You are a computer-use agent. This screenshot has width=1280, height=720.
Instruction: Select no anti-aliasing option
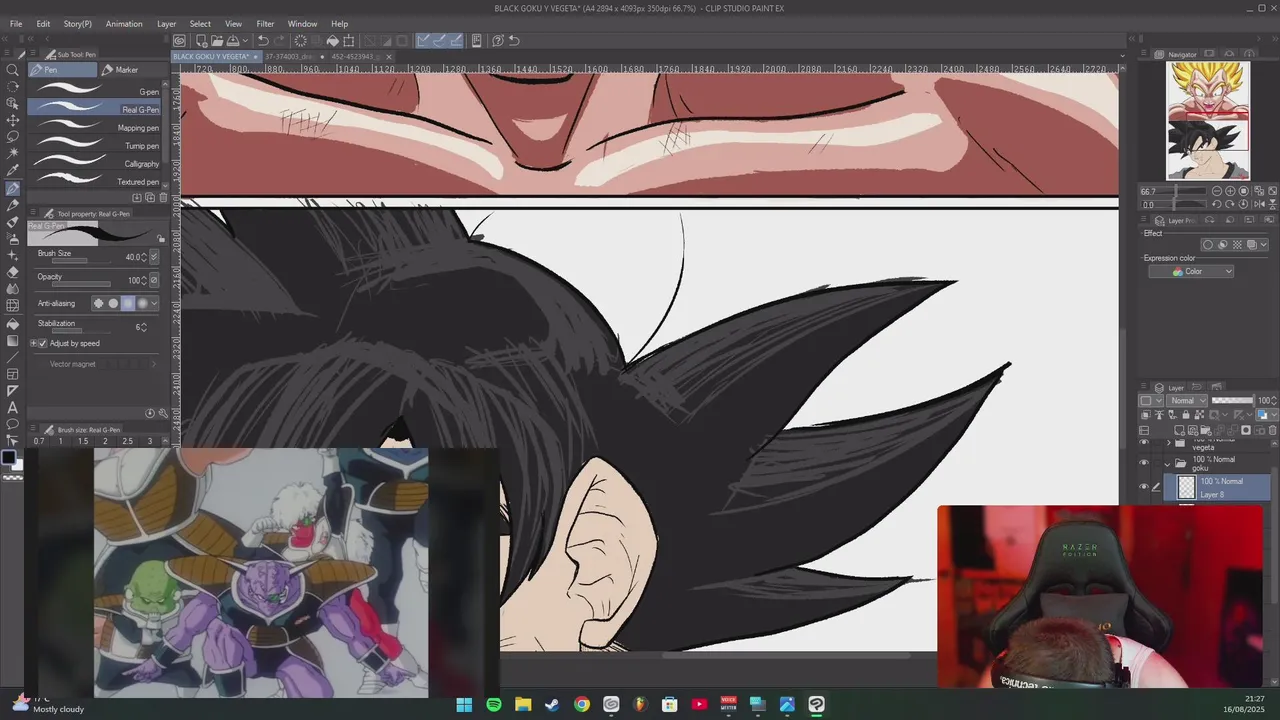click(x=98, y=303)
